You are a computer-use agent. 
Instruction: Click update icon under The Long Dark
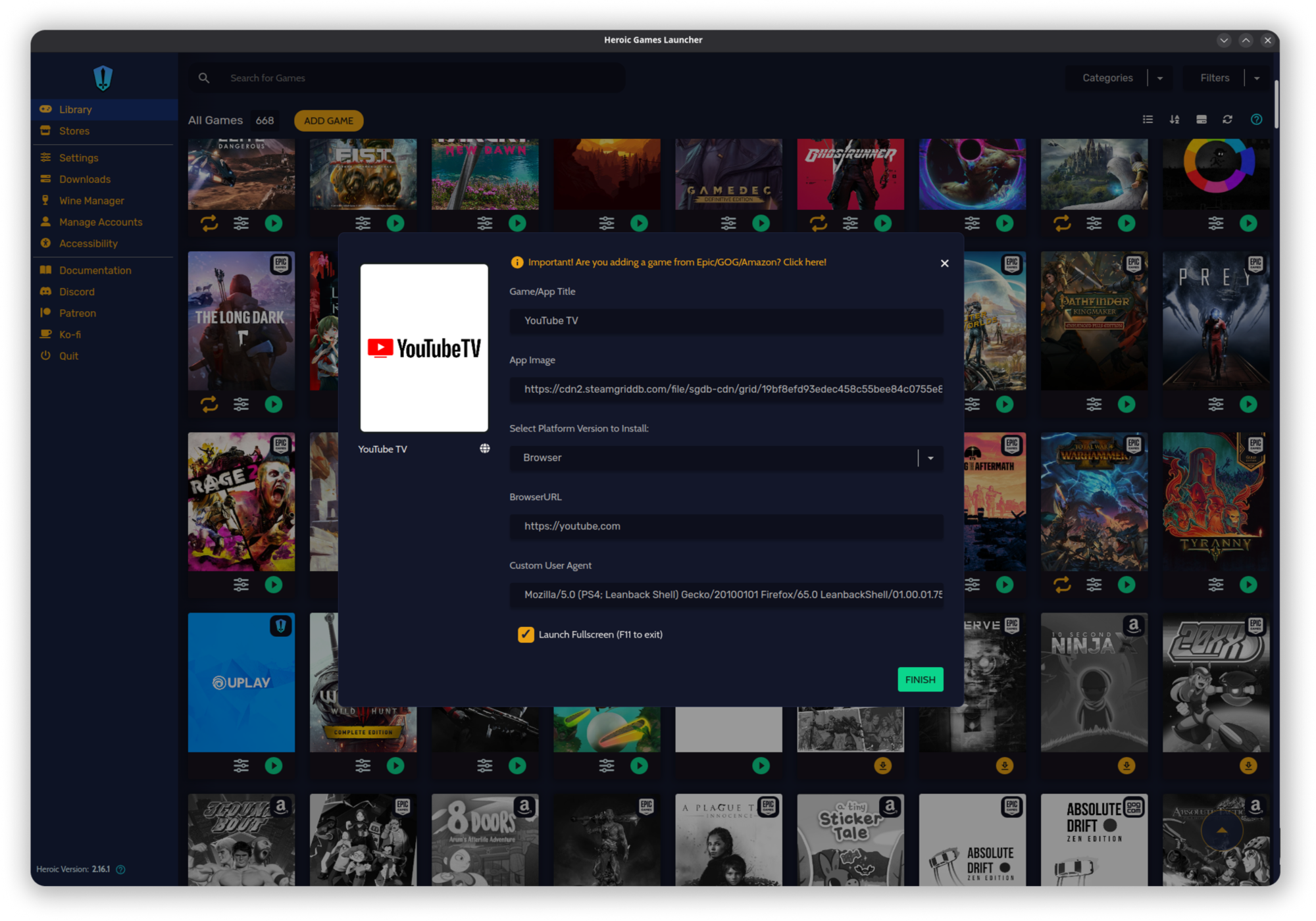(x=209, y=404)
